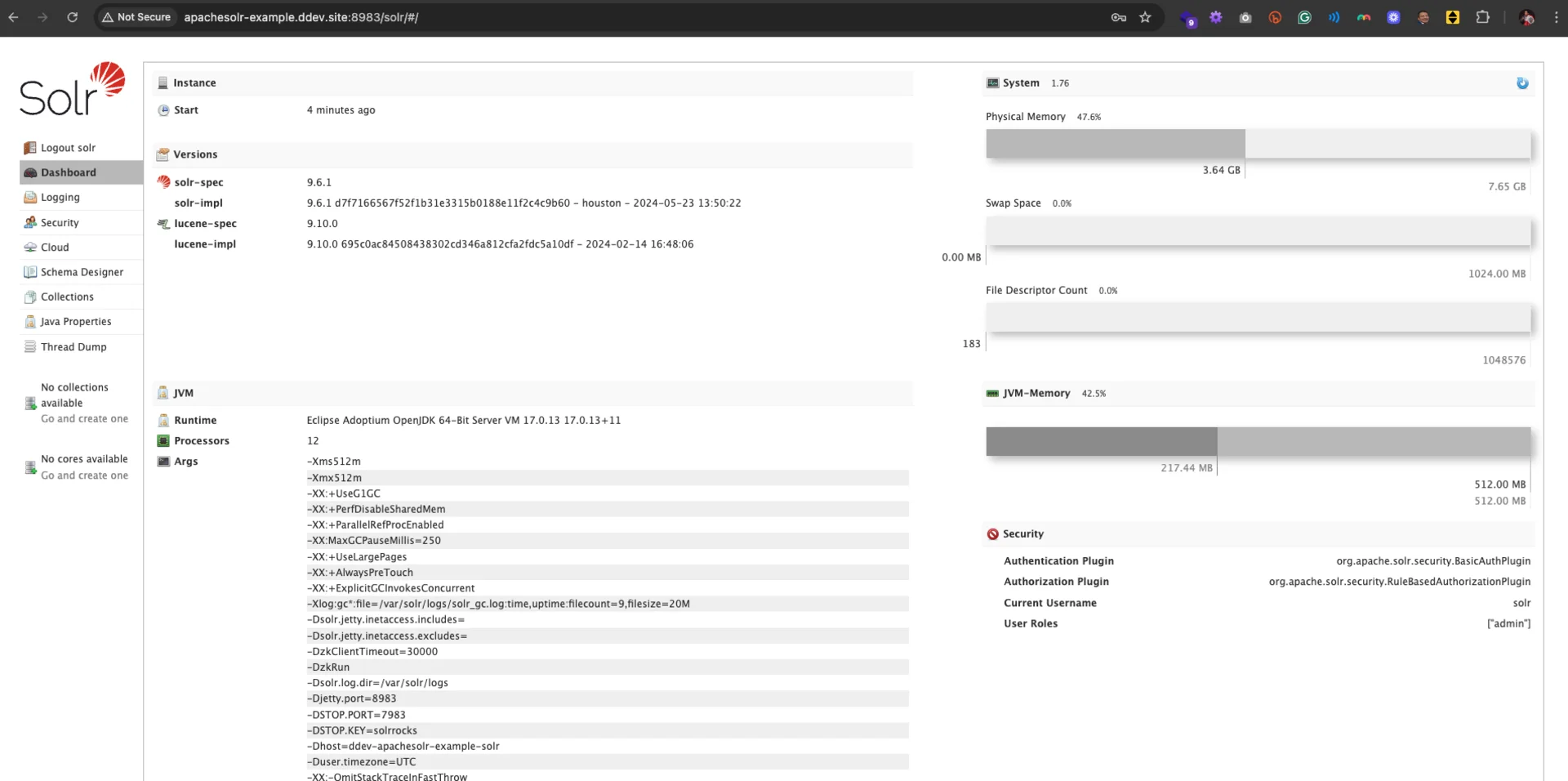Click the Runtime value 'Eclipse Adoptium OpenJDK'

click(x=464, y=420)
